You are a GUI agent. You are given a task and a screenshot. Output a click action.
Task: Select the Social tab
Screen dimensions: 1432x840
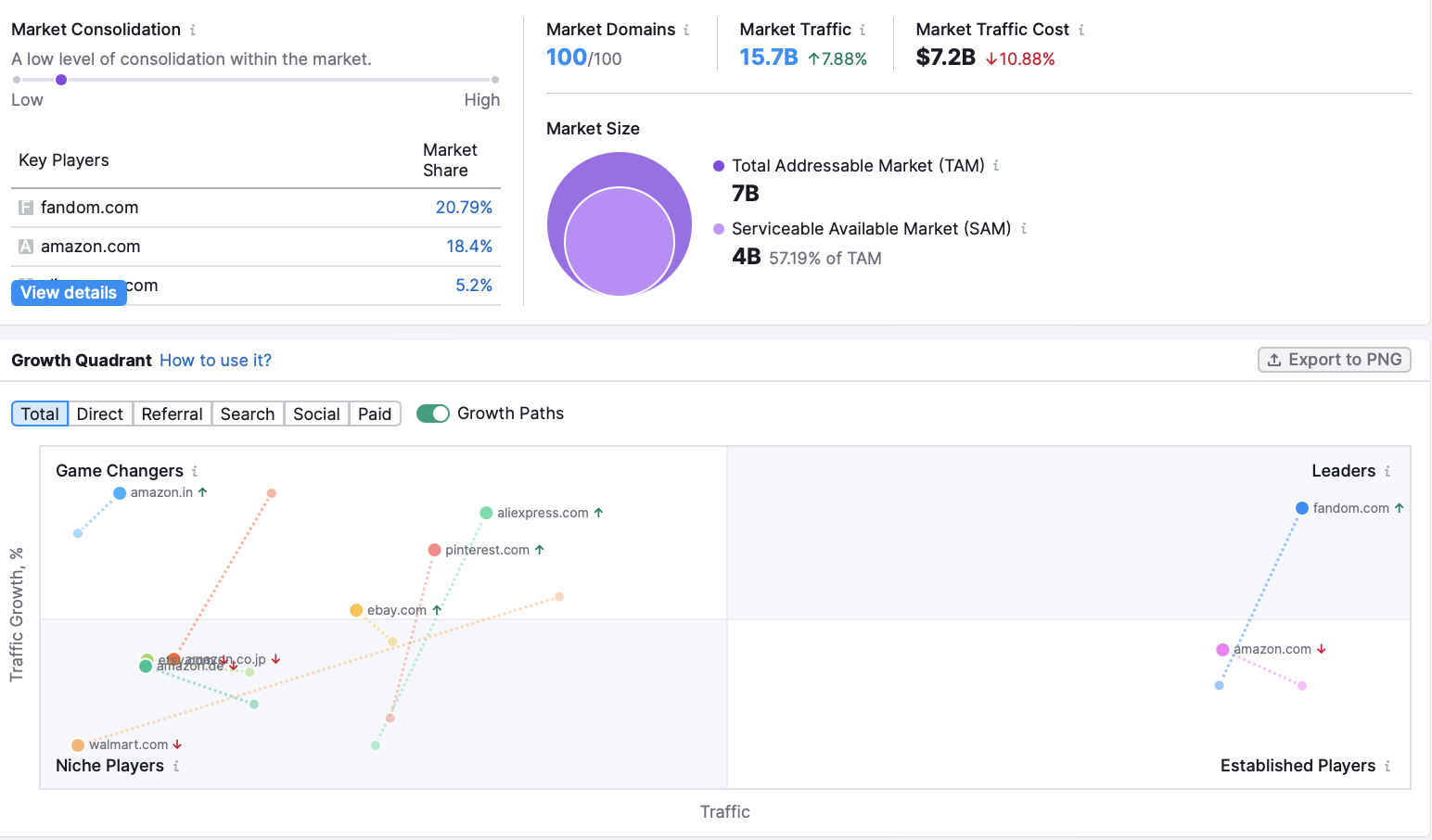click(x=316, y=414)
